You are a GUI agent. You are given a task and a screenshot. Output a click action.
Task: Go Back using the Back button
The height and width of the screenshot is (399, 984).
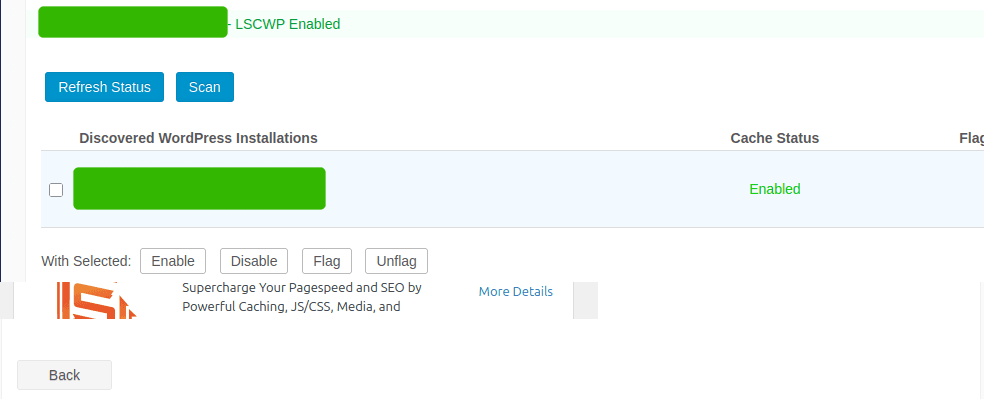[x=64, y=375]
